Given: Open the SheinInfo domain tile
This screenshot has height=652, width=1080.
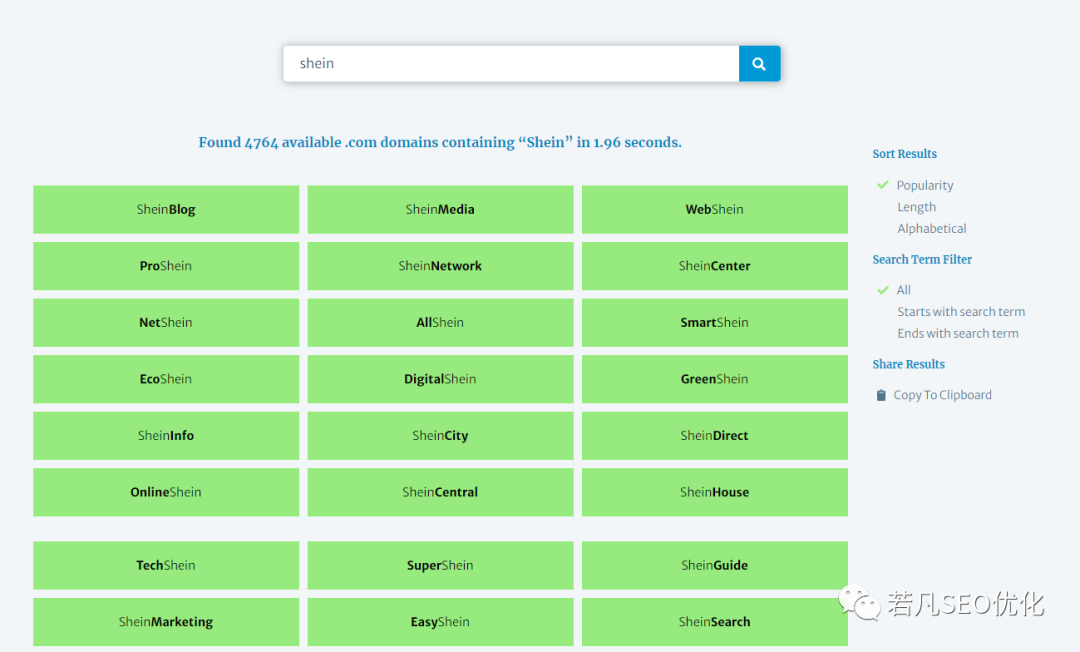Looking at the screenshot, I should click(x=166, y=436).
